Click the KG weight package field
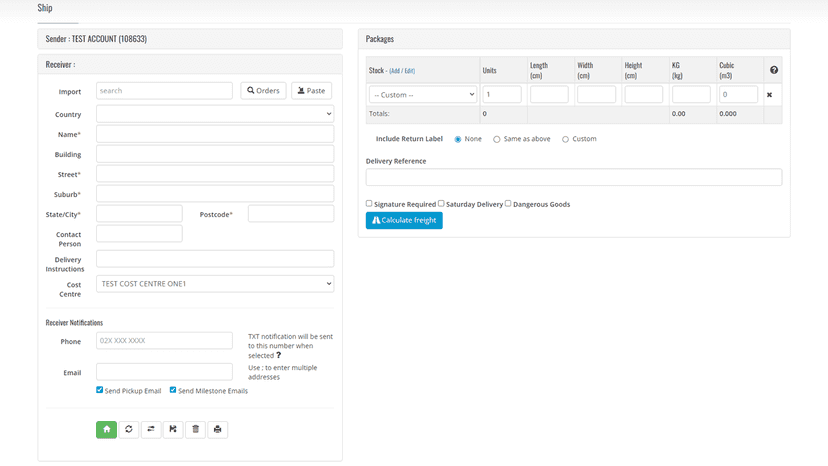This screenshot has width=828, height=466. tap(691, 95)
